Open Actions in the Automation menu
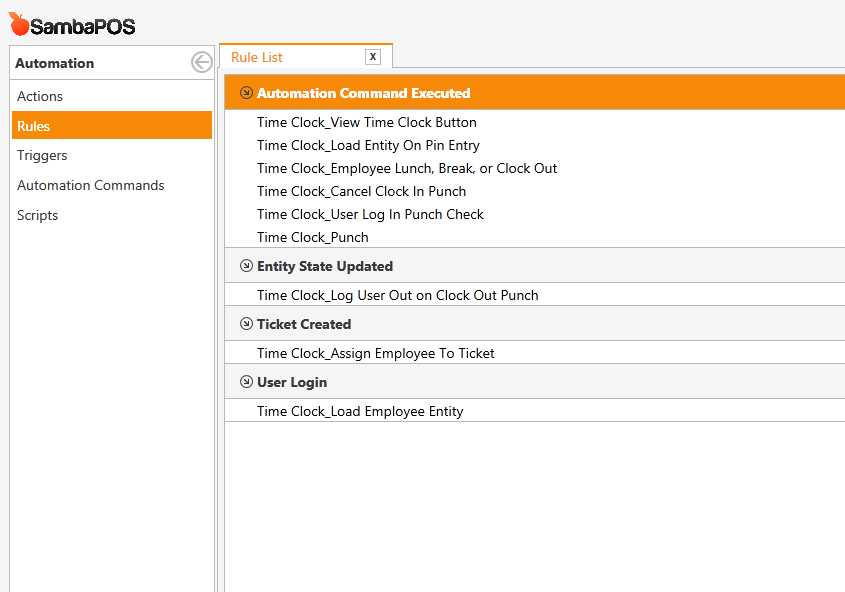845x592 pixels. click(40, 96)
